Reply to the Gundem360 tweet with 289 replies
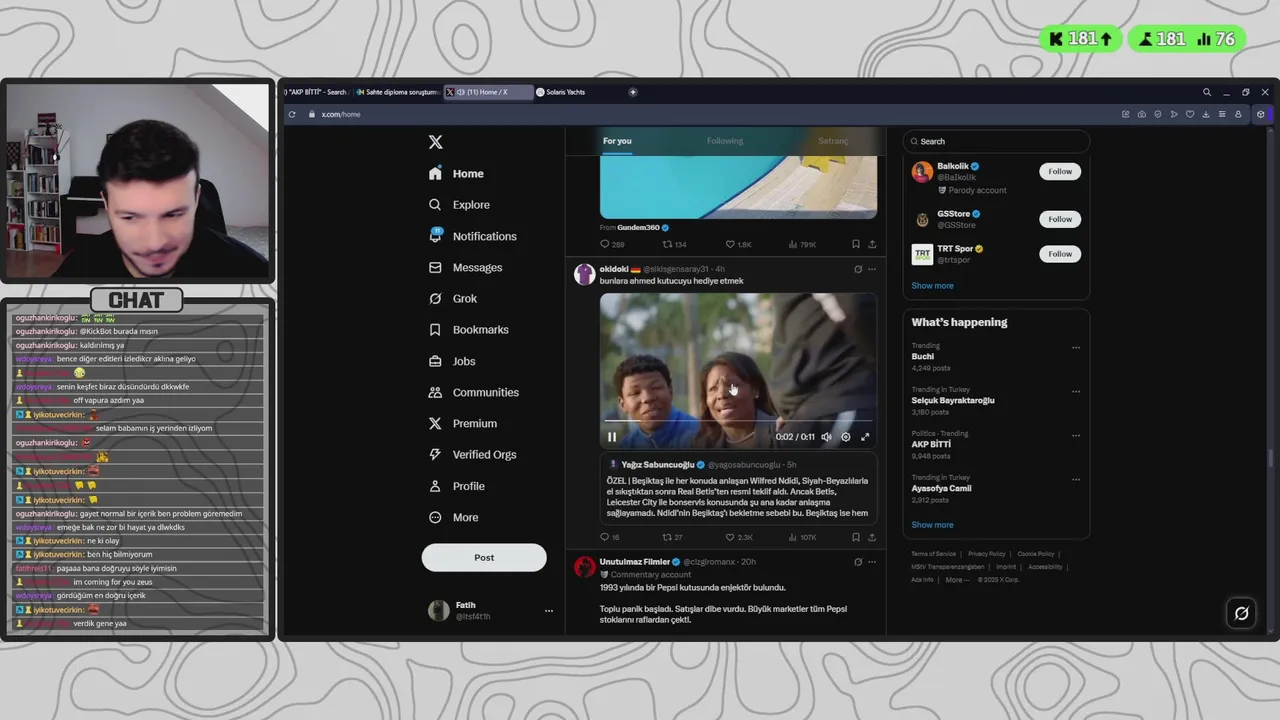The width and height of the screenshot is (1280, 720). (612, 244)
